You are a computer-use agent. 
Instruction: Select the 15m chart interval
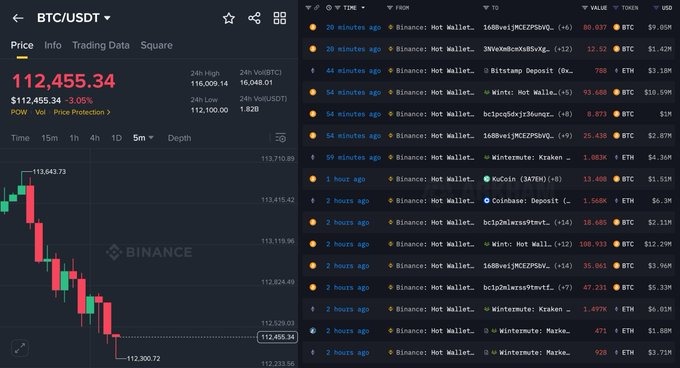click(49, 138)
